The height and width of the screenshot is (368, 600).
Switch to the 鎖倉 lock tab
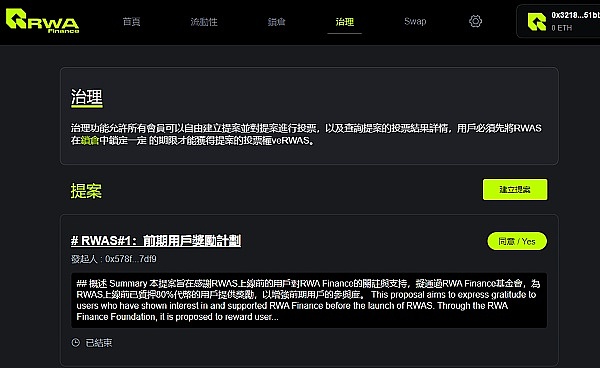click(x=276, y=22)
